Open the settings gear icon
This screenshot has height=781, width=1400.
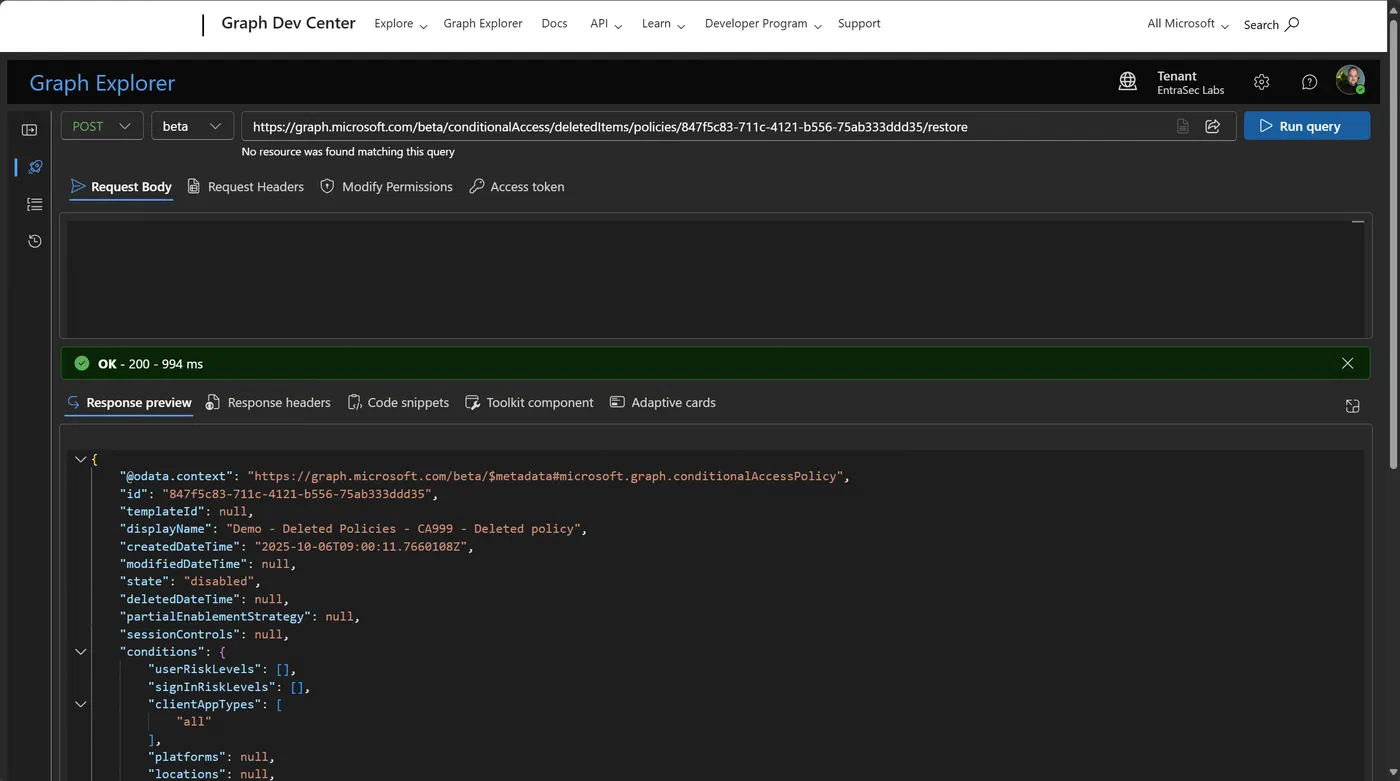[x=1262, y=82]
